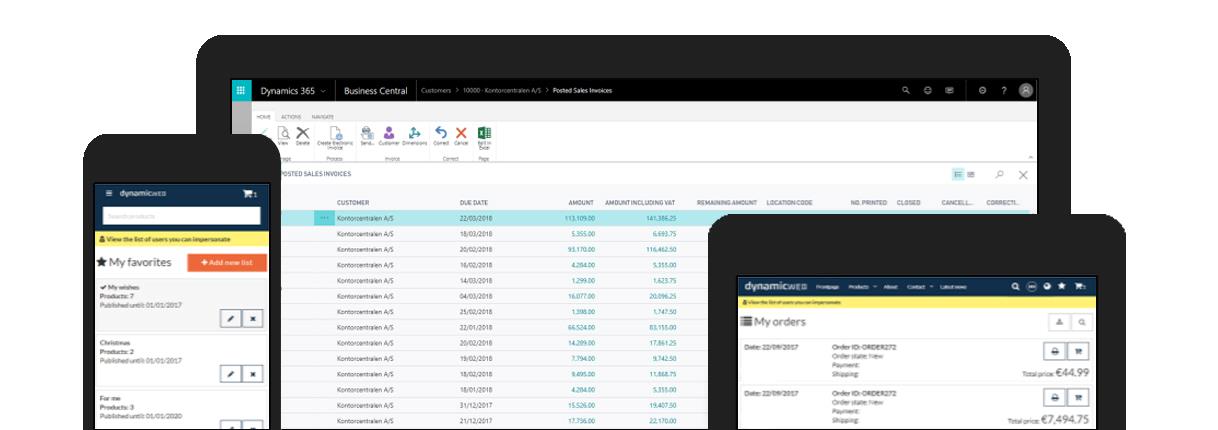
Task: Click the Delete ribbon icon
Action: click(x=302, y=135)
